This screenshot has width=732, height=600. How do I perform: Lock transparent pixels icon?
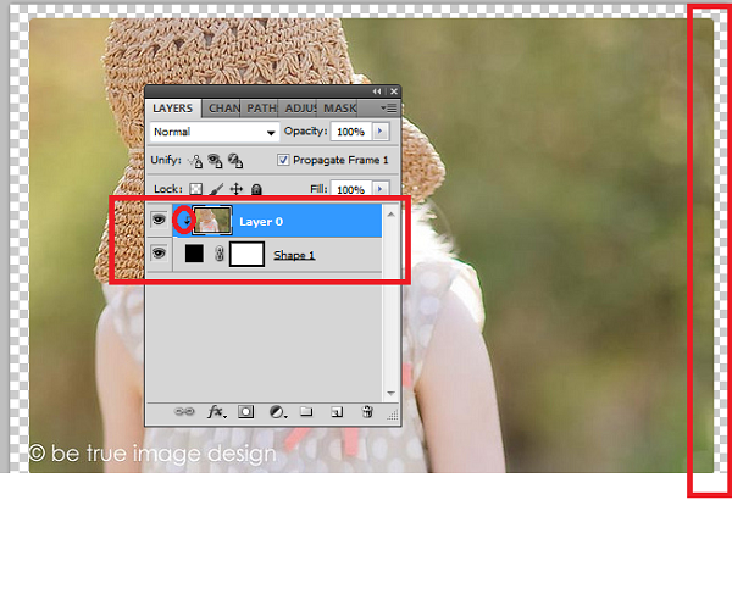(196, 189)
